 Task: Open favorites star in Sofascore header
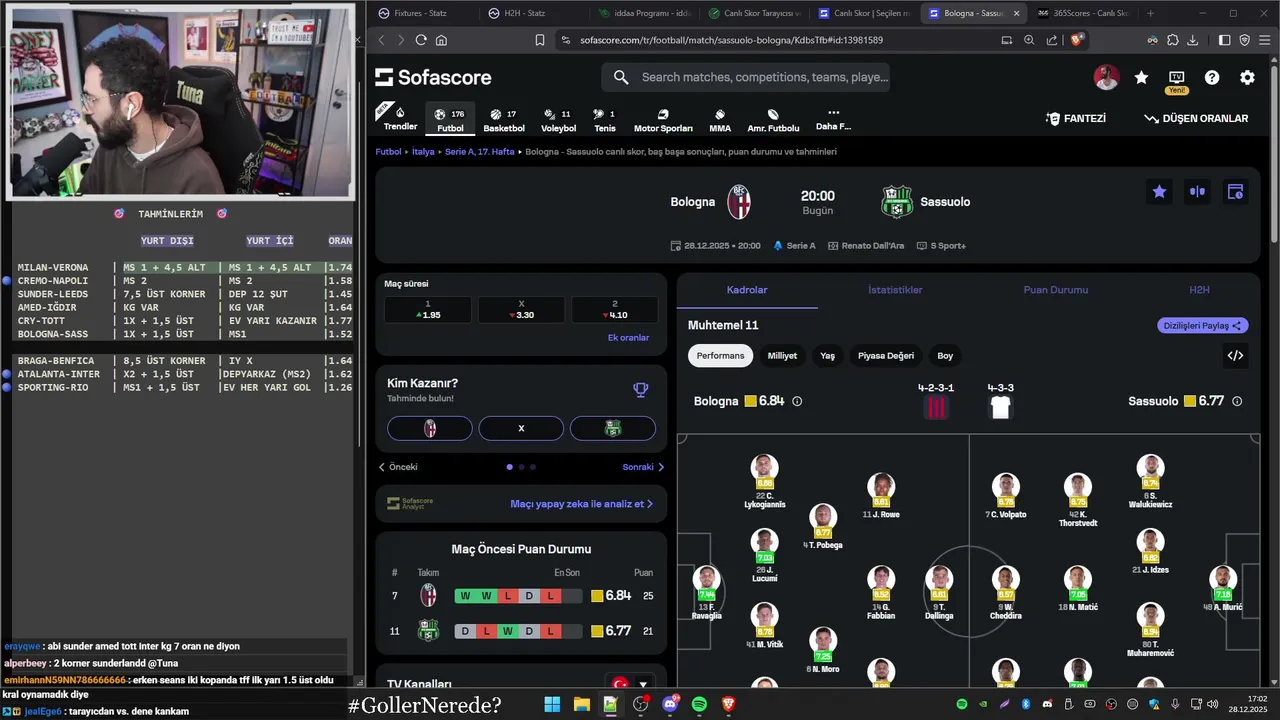click(1141, 78)
